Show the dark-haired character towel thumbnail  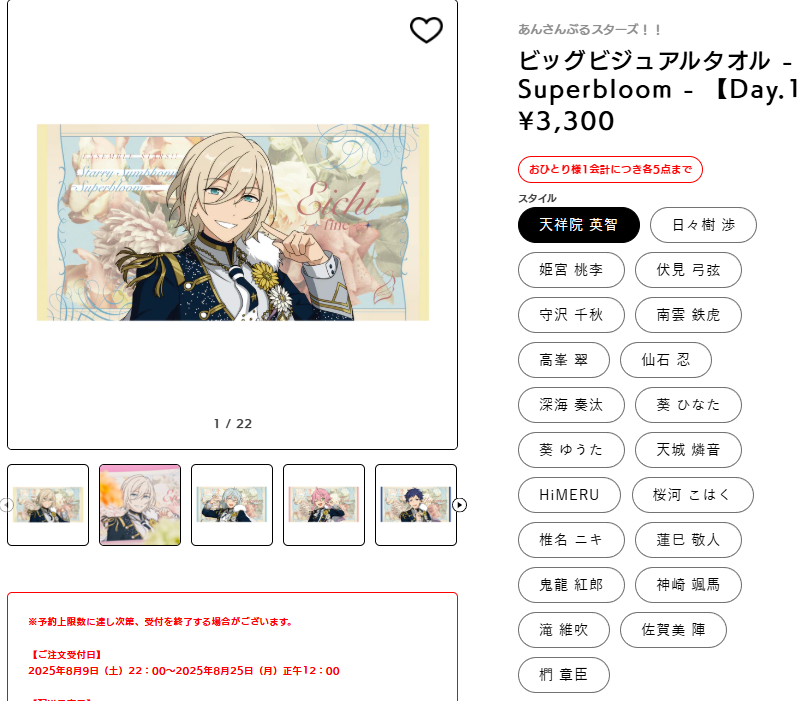[x=416, y=505]
